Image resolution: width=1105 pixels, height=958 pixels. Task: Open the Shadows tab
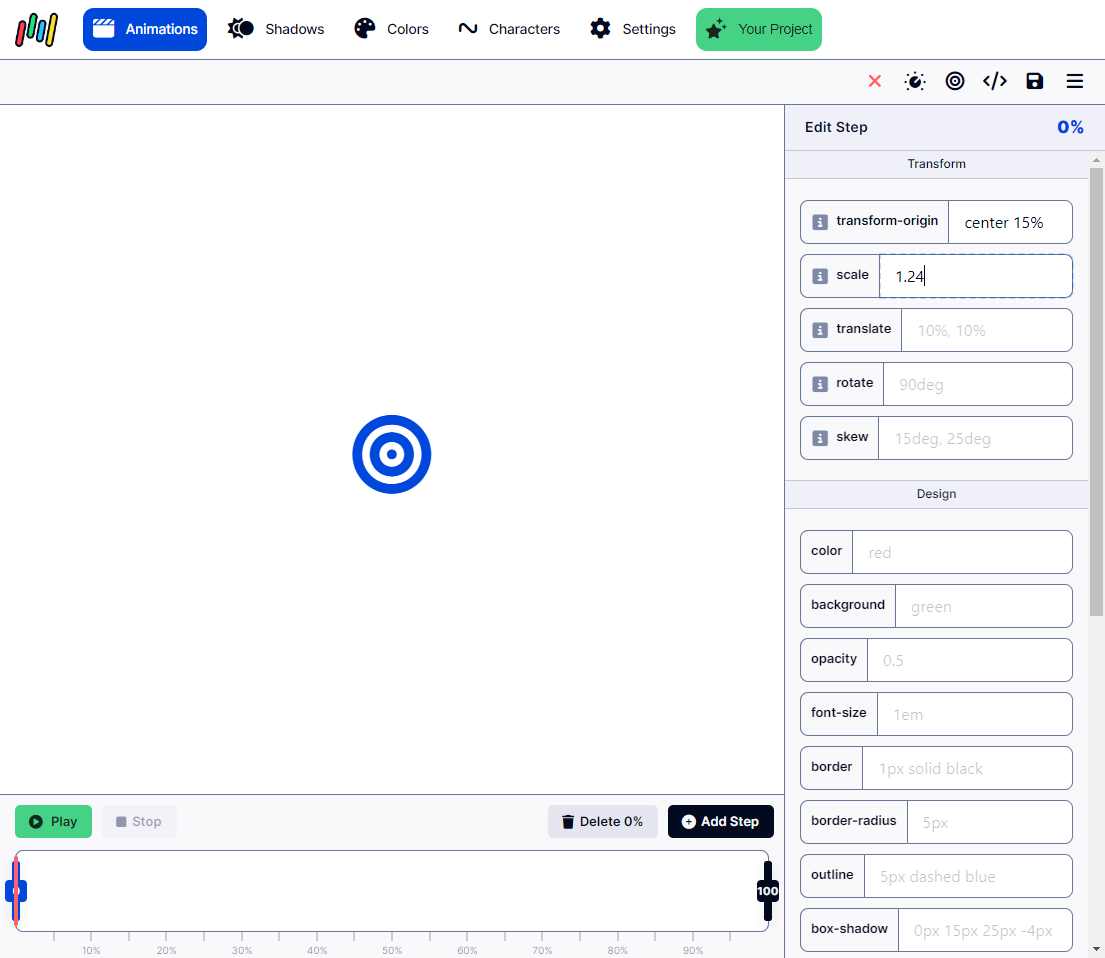pos(276,29)
